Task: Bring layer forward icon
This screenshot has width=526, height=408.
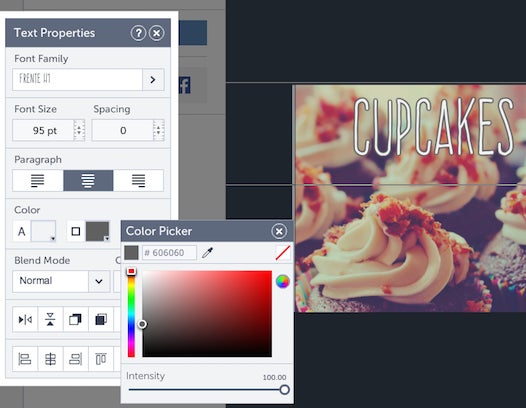Action: [101, 319]
